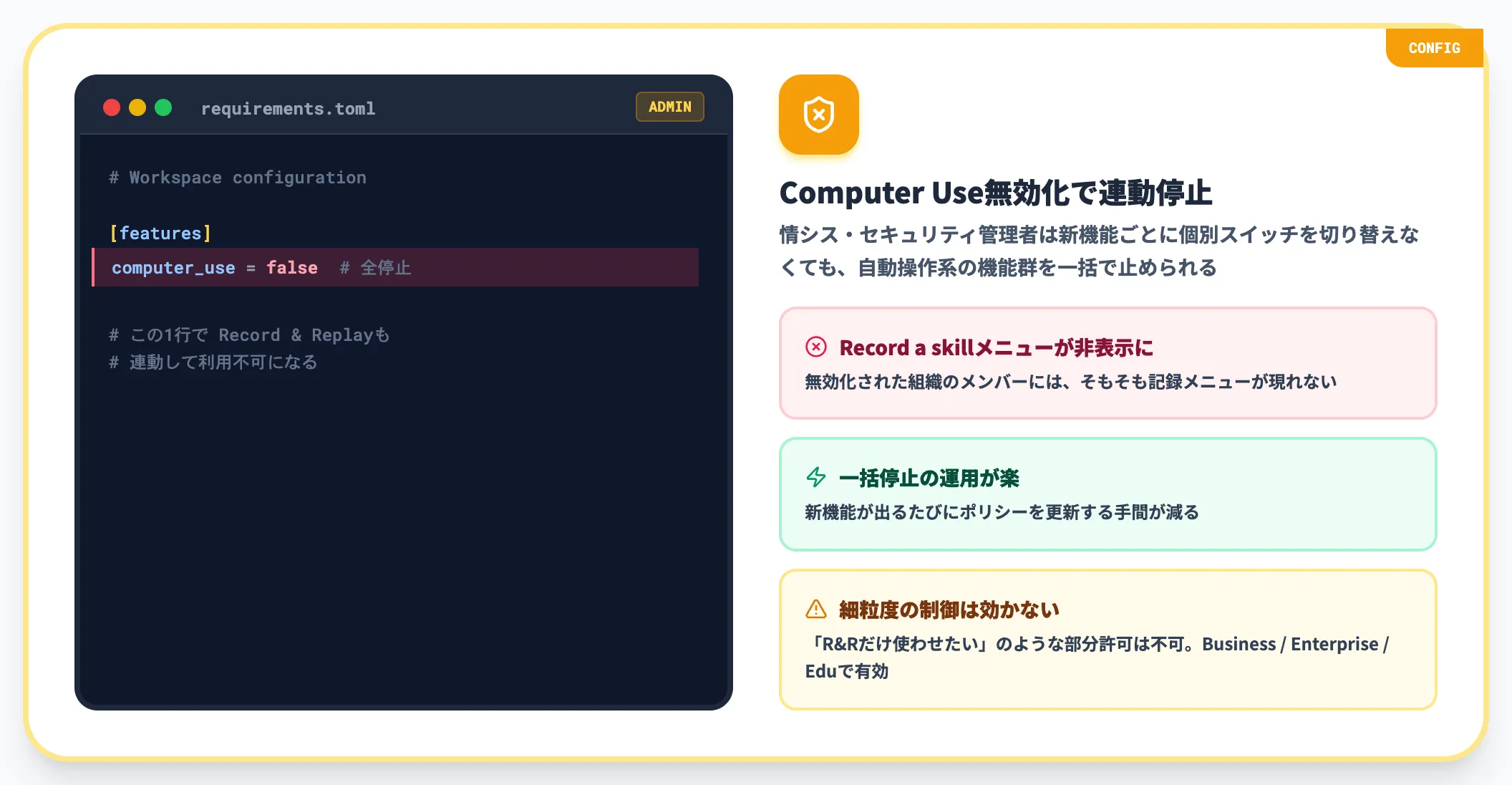Click the computer_use key in highlighted line
This screenshot has height=785, width=1512.
tap(173, 268)
